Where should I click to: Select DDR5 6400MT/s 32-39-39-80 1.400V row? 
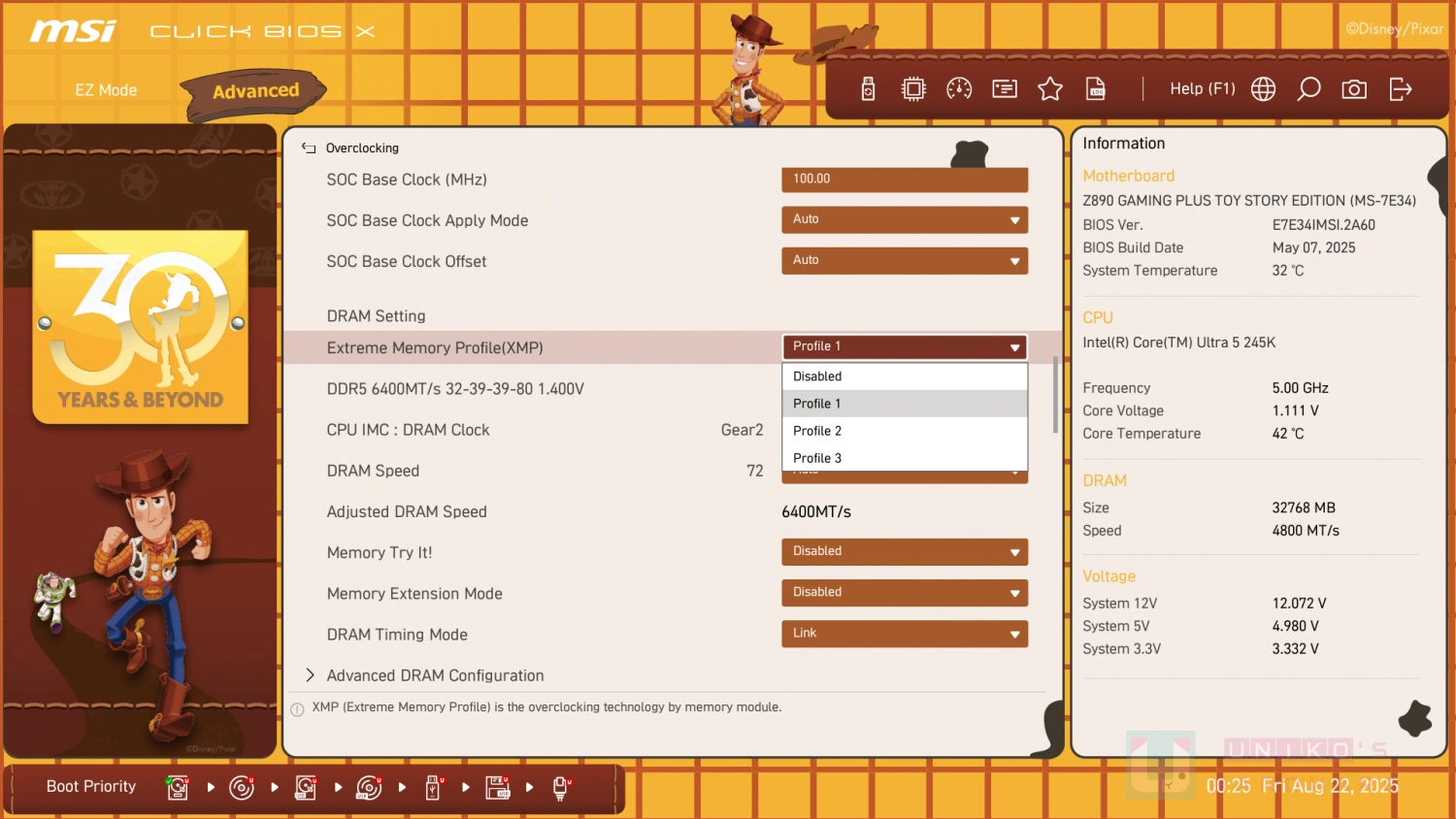point(672,389)
